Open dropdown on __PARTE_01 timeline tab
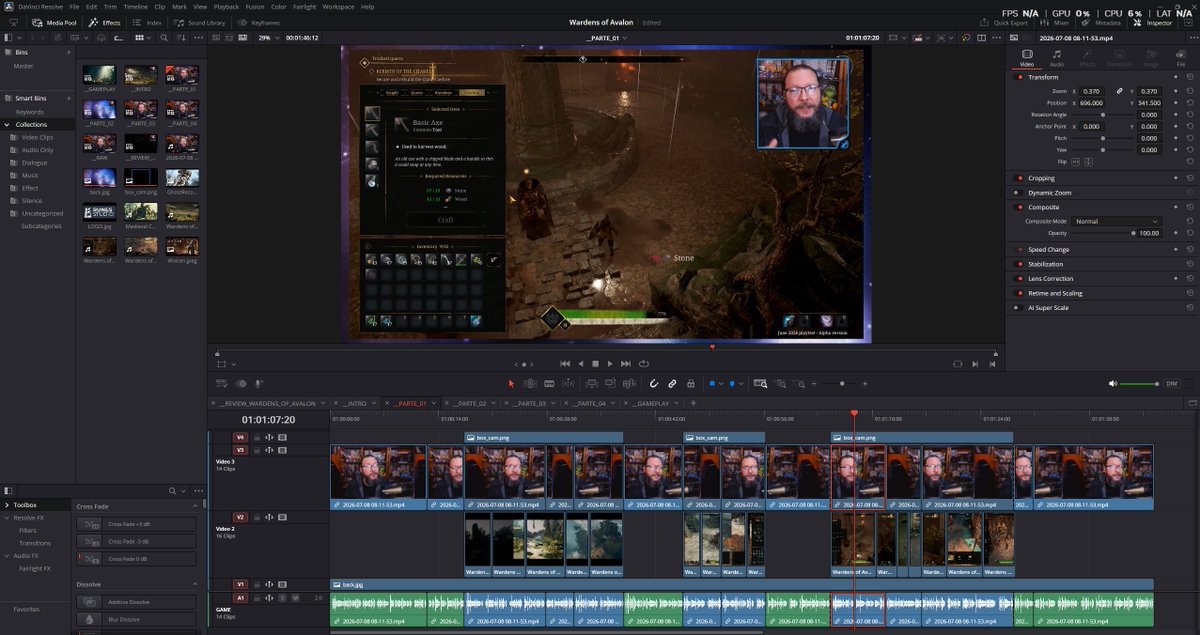The image size is (1200, 635). pyautogui.click(x=434, y=403)
